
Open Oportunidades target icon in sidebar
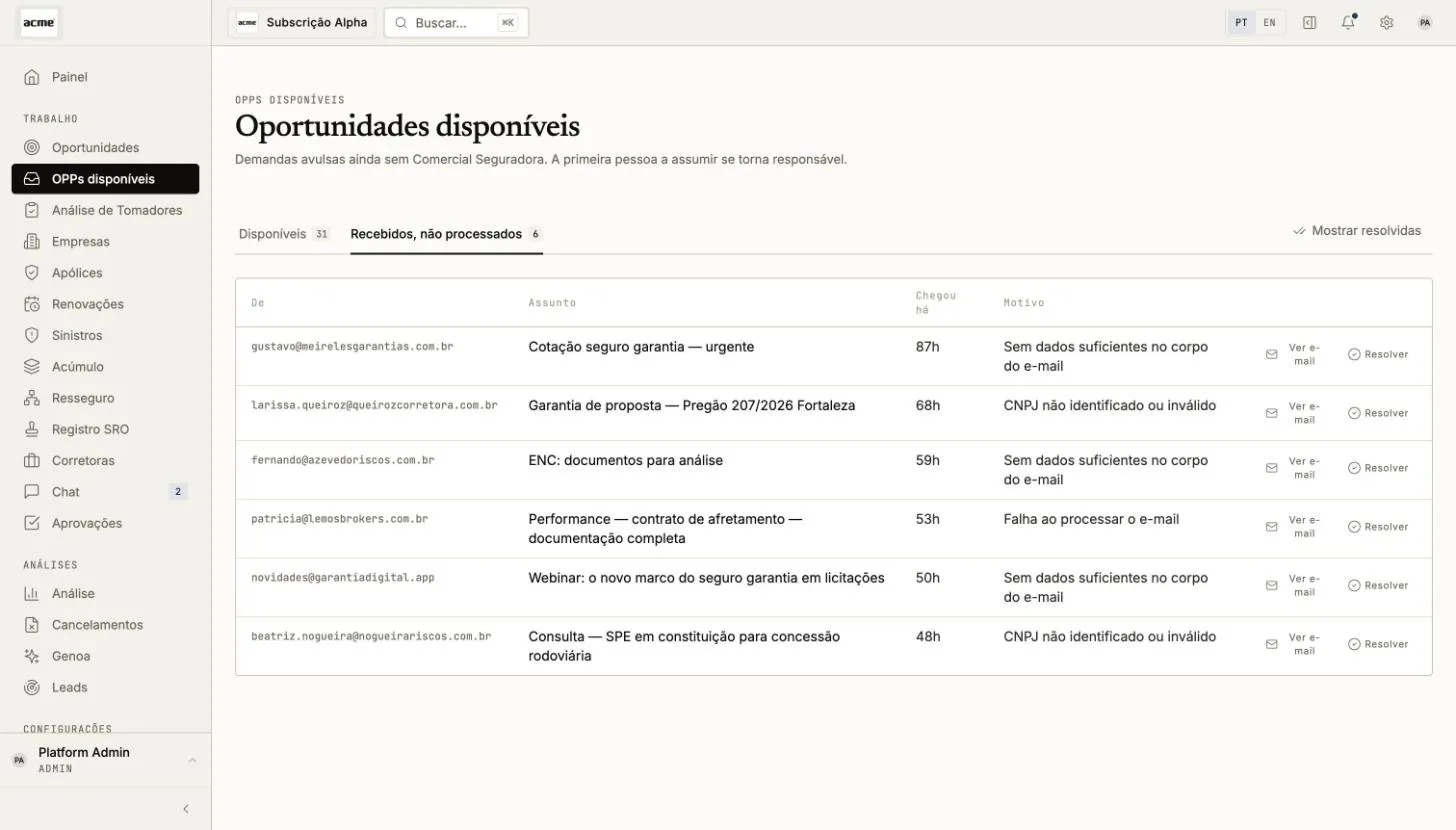(32, 148)
